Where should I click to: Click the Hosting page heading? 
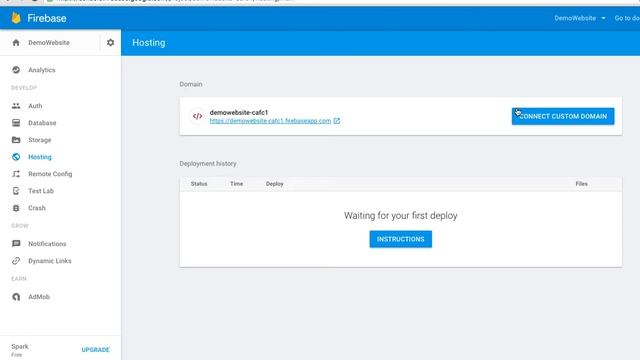[149, 42]
